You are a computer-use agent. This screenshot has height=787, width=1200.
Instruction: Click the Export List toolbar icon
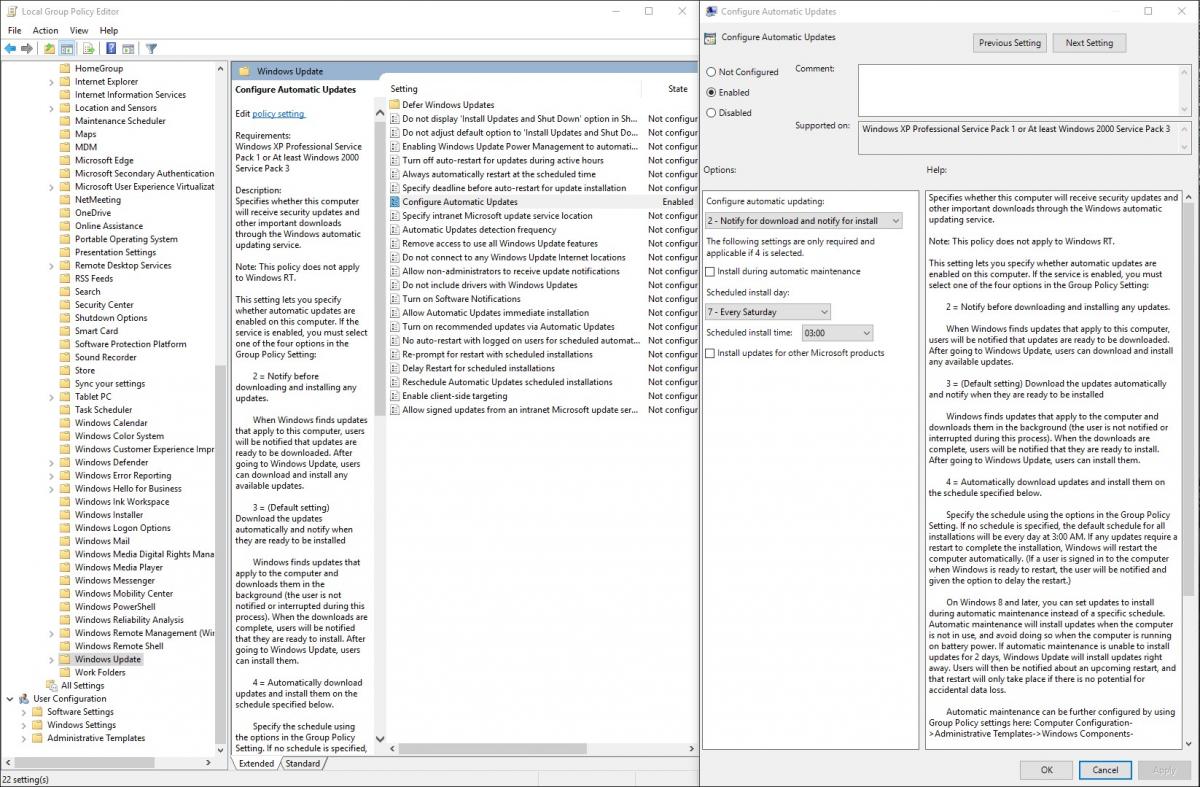[88, 48]
